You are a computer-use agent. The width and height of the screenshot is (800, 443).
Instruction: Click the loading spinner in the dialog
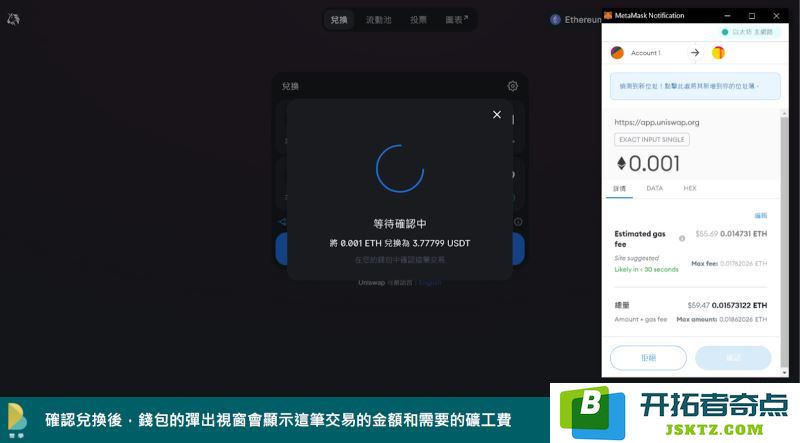click(400, 168)
